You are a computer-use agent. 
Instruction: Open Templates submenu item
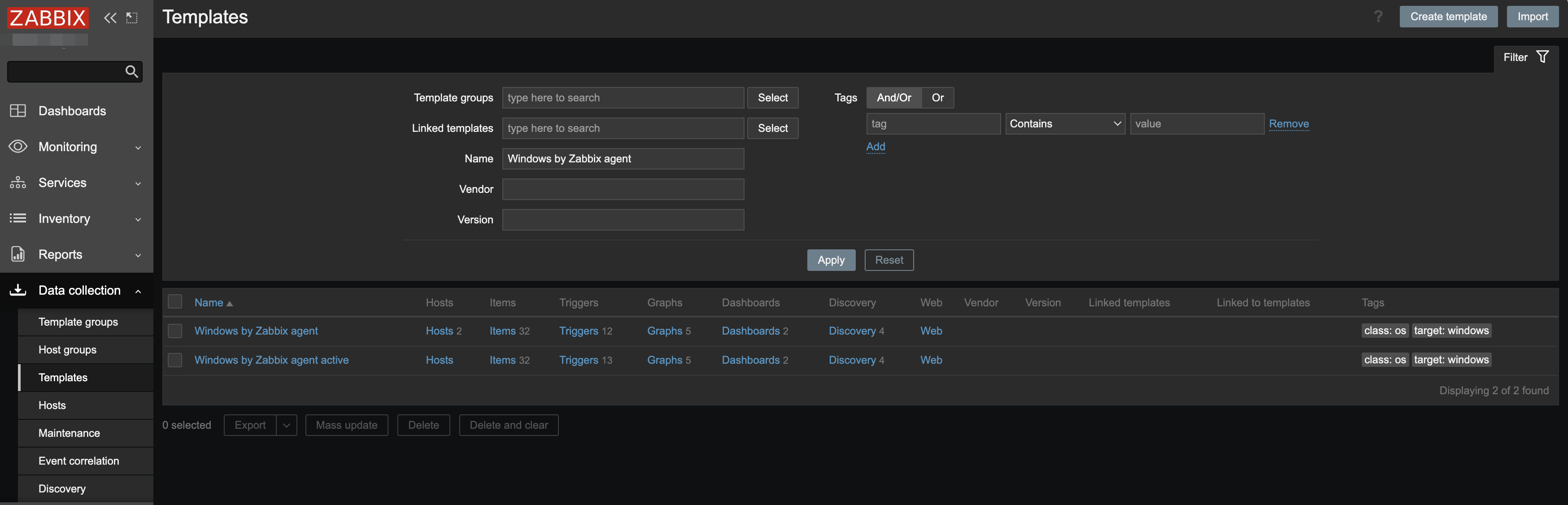coord(85,378)
